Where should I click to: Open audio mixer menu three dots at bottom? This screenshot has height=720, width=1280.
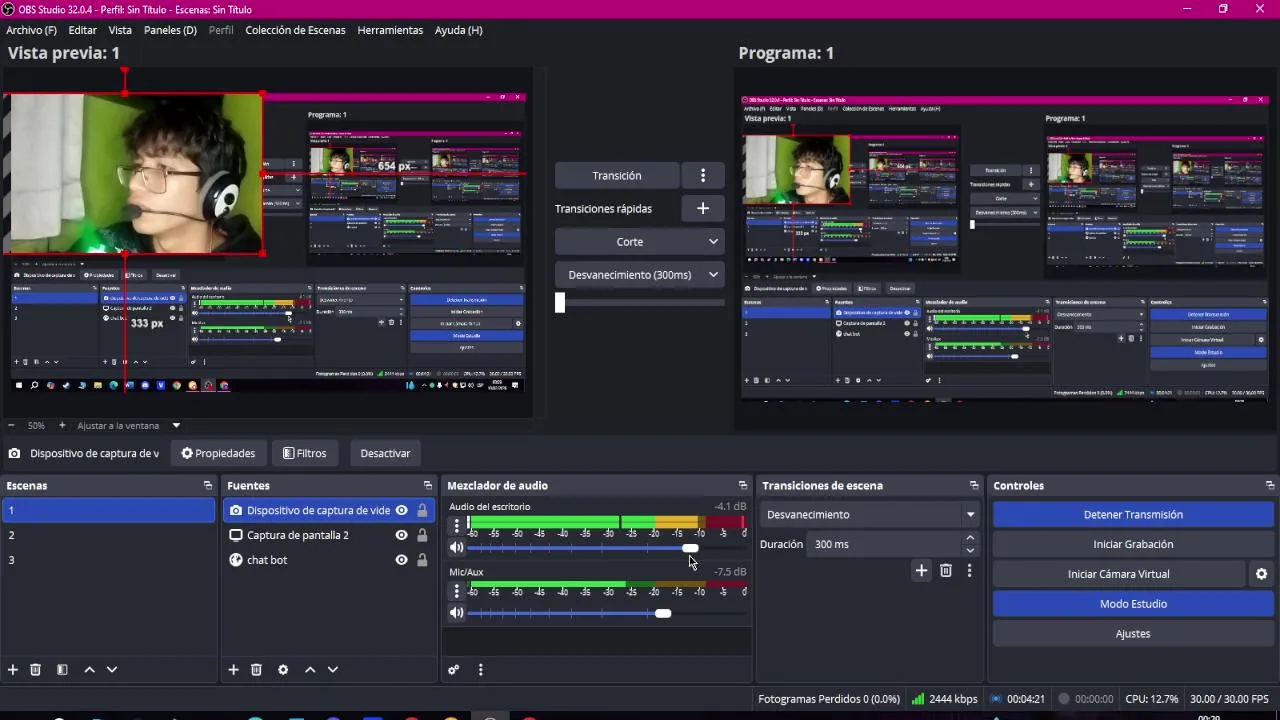pyautogui.click(x=481, y=669)
